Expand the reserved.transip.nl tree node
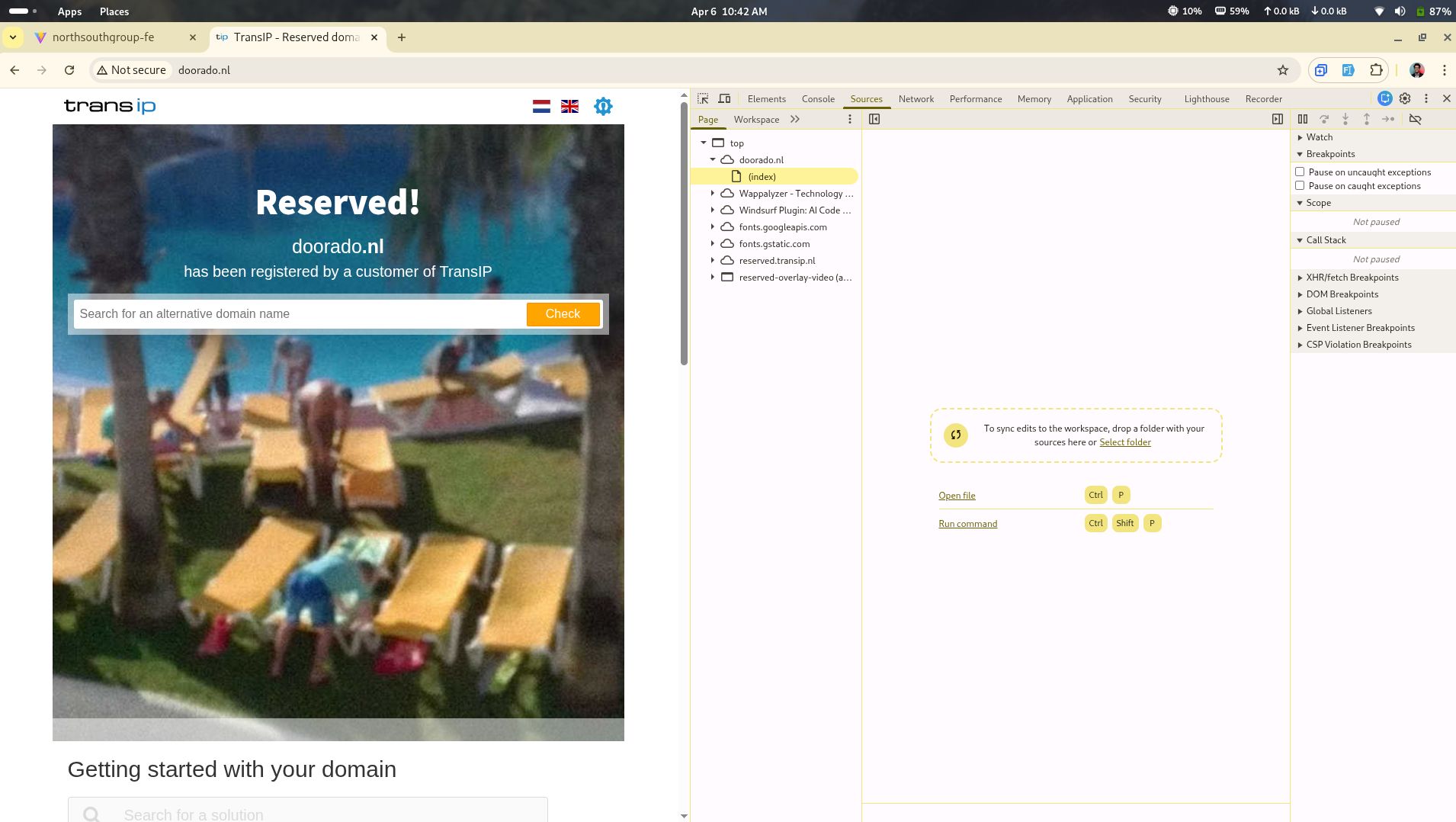The height and width of the screenshot is (822, 1456). coord(713,260)
